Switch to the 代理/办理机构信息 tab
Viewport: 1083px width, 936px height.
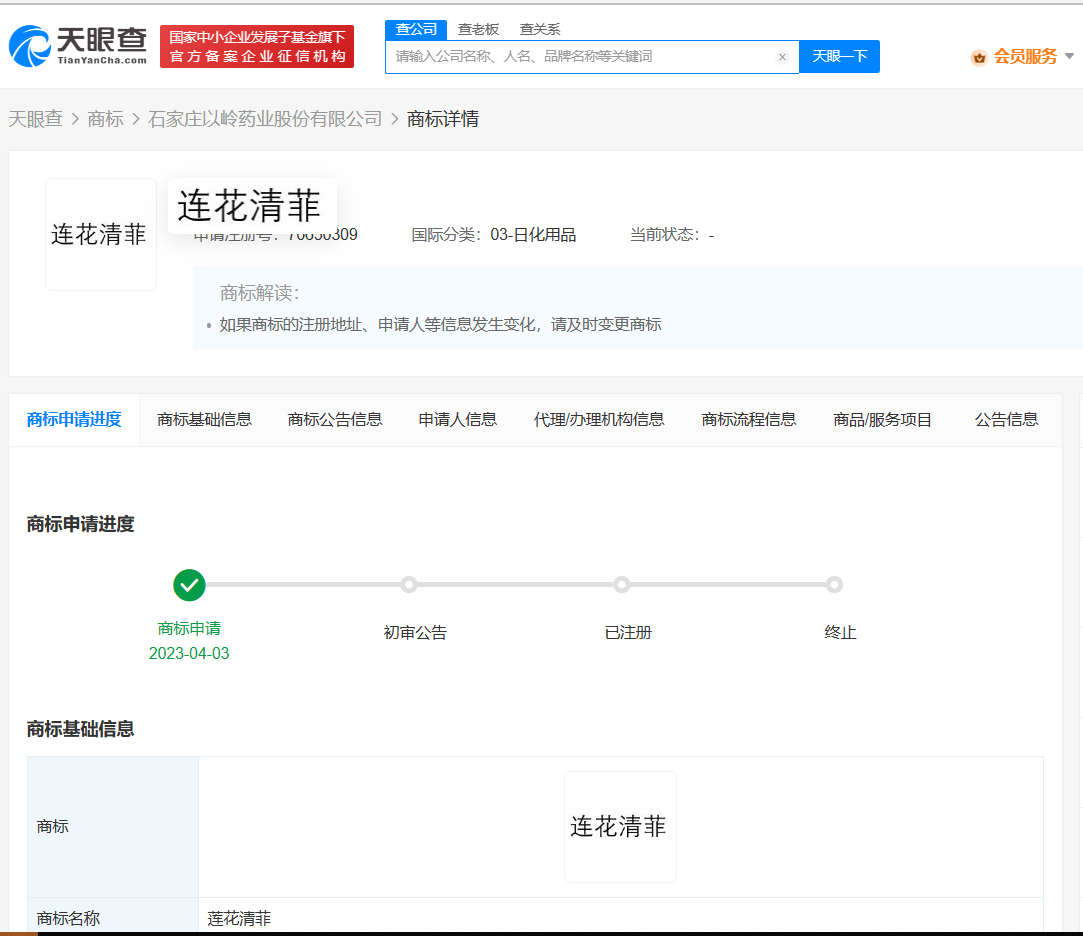point(599,419)
